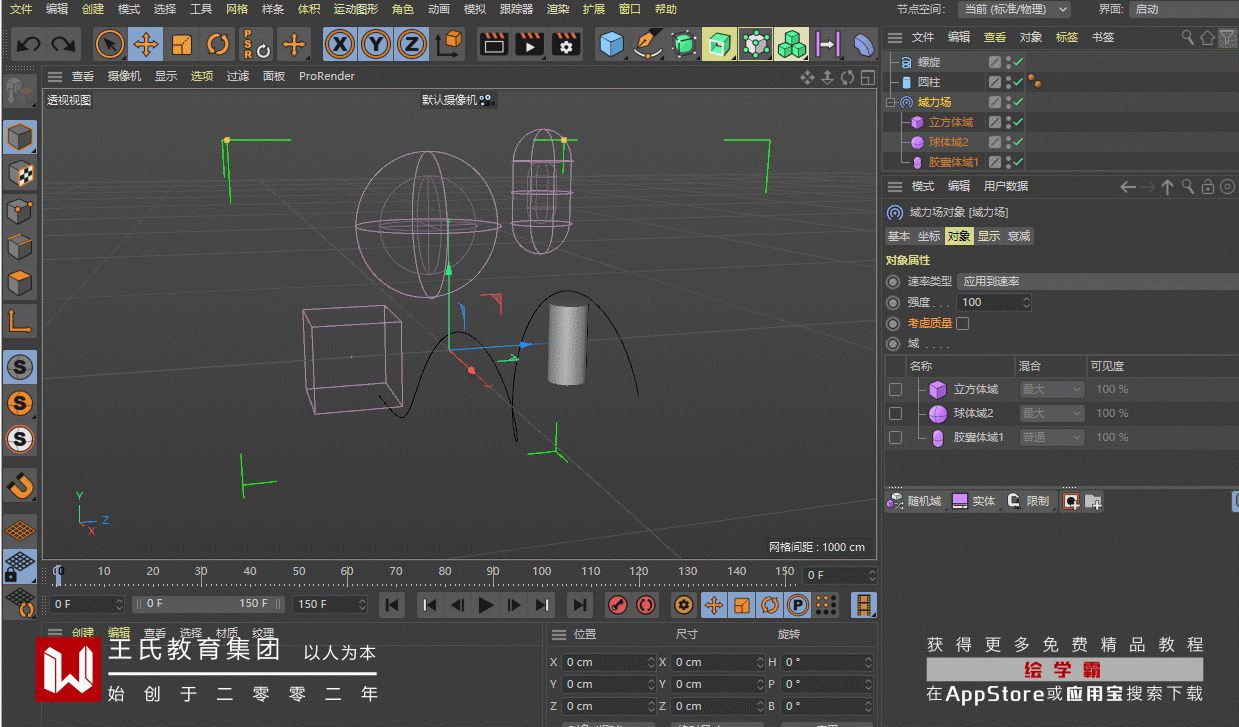Click the Make Editable icon
The height and width of the screenshot is (727, 1239).
[x=20, y=93]
